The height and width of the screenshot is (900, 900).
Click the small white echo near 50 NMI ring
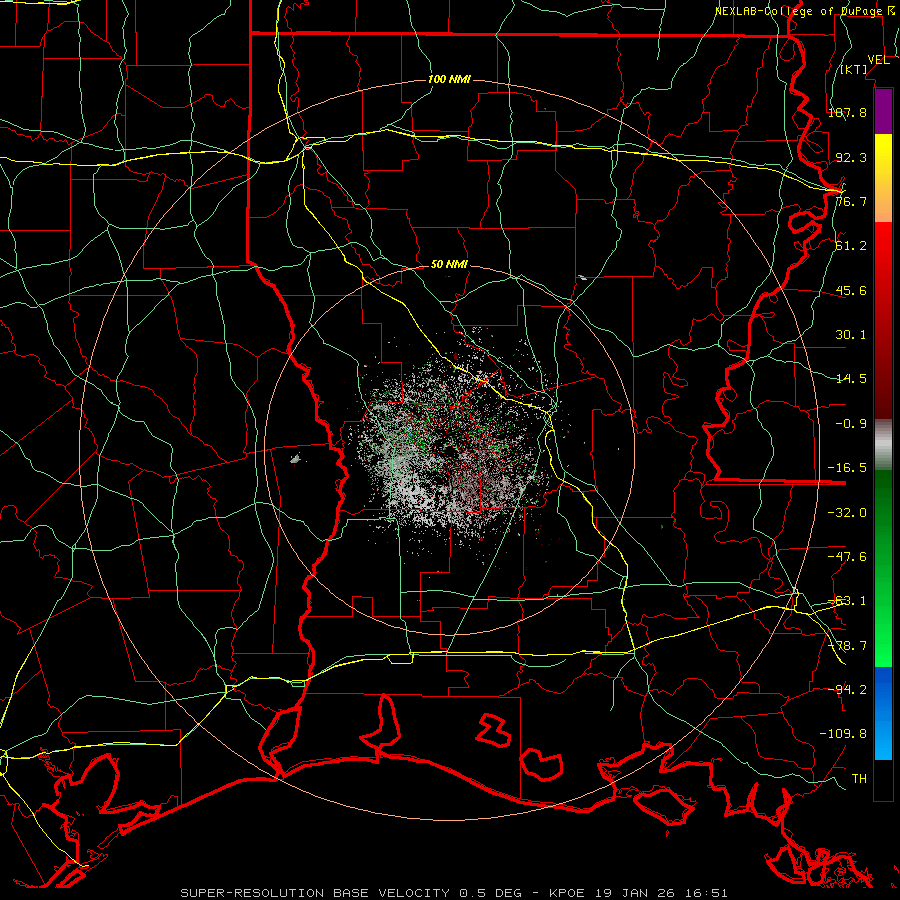click(x=582, y=278)
